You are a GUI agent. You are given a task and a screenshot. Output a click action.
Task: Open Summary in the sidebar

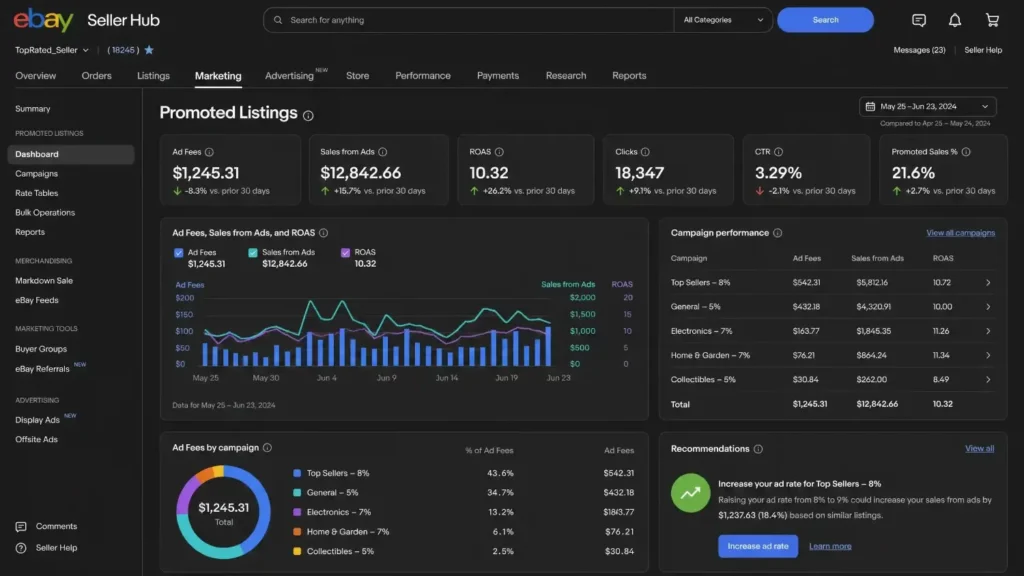click(33, 109)
